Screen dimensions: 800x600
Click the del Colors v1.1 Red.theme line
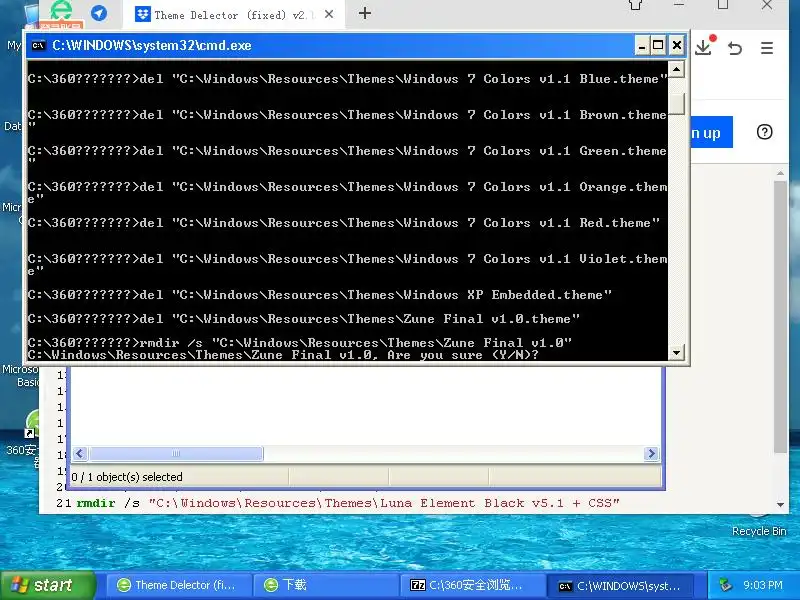(343, 223)
